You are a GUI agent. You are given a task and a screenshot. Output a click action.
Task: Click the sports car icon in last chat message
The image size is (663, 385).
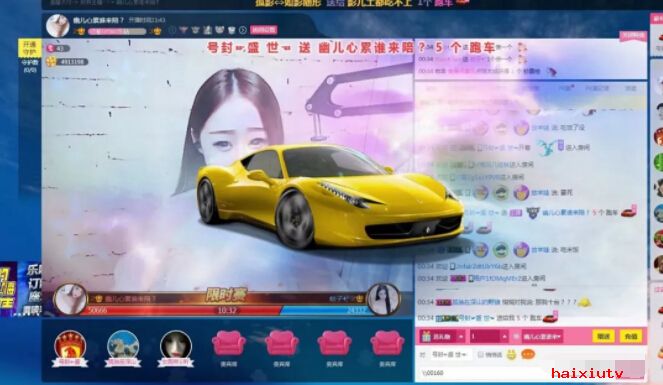[551, 317]
